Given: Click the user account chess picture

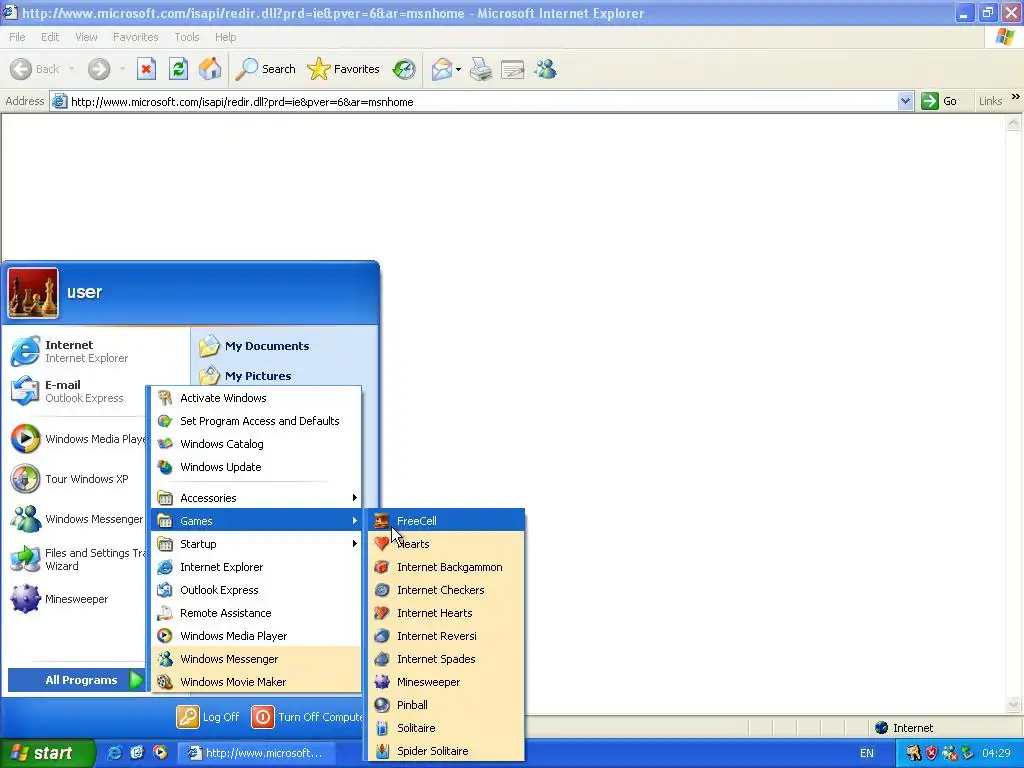Looking at the screenshot, I should pos(33,293).
